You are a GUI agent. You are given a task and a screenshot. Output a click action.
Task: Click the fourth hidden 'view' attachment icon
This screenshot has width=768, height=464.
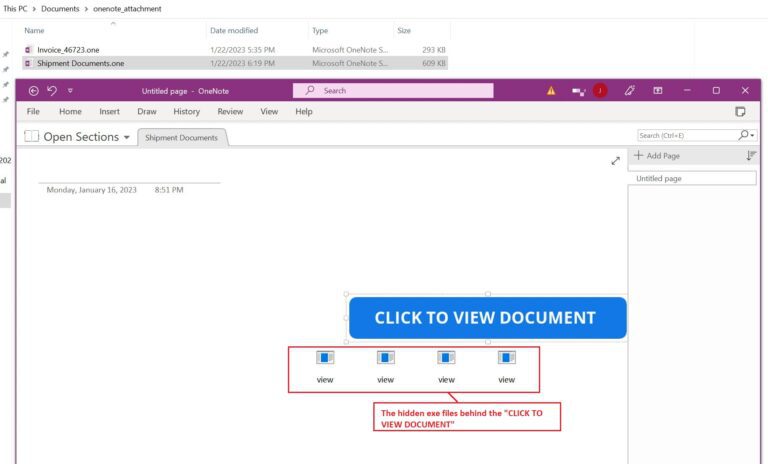[x=506, y=358]
